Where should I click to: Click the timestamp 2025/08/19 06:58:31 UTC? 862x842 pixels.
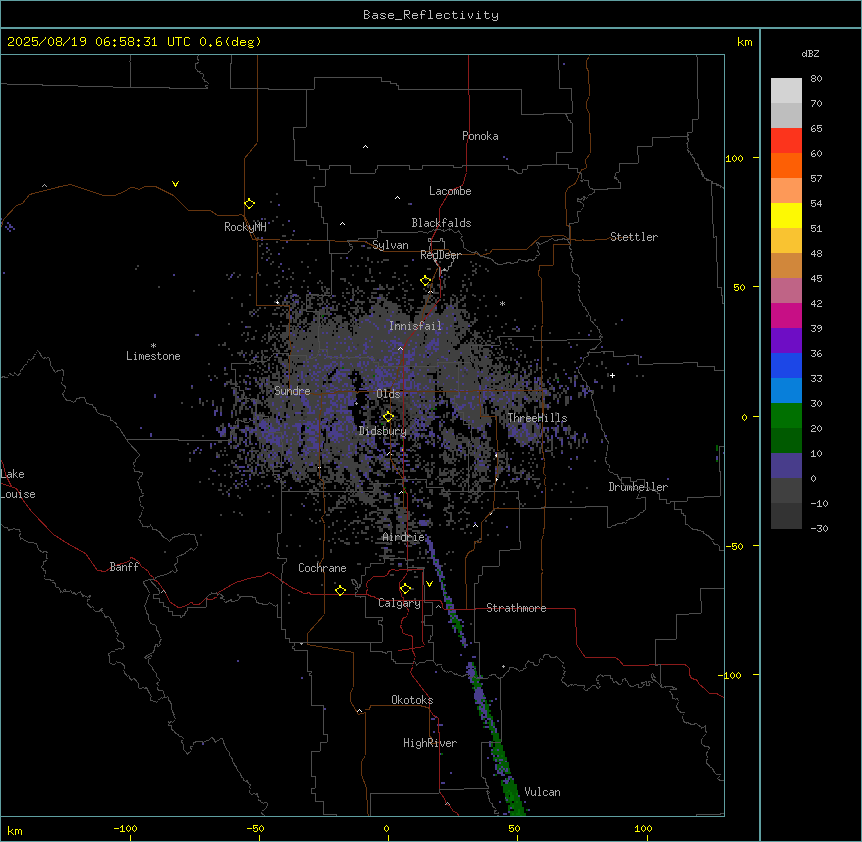point(99,42)
